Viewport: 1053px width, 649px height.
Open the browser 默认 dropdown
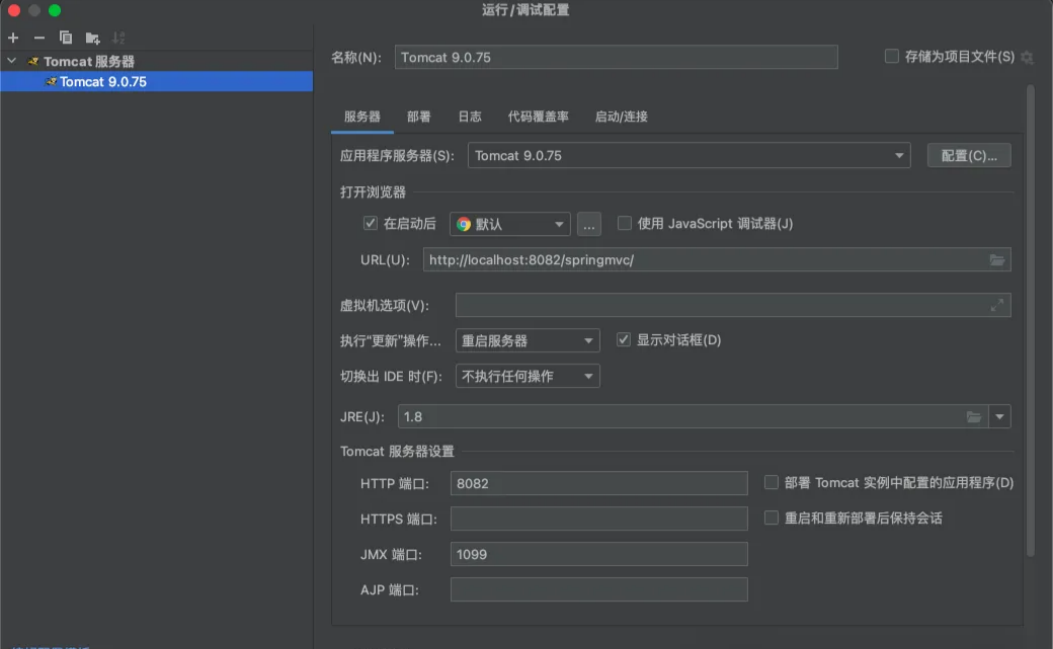(x=510, y=224)
